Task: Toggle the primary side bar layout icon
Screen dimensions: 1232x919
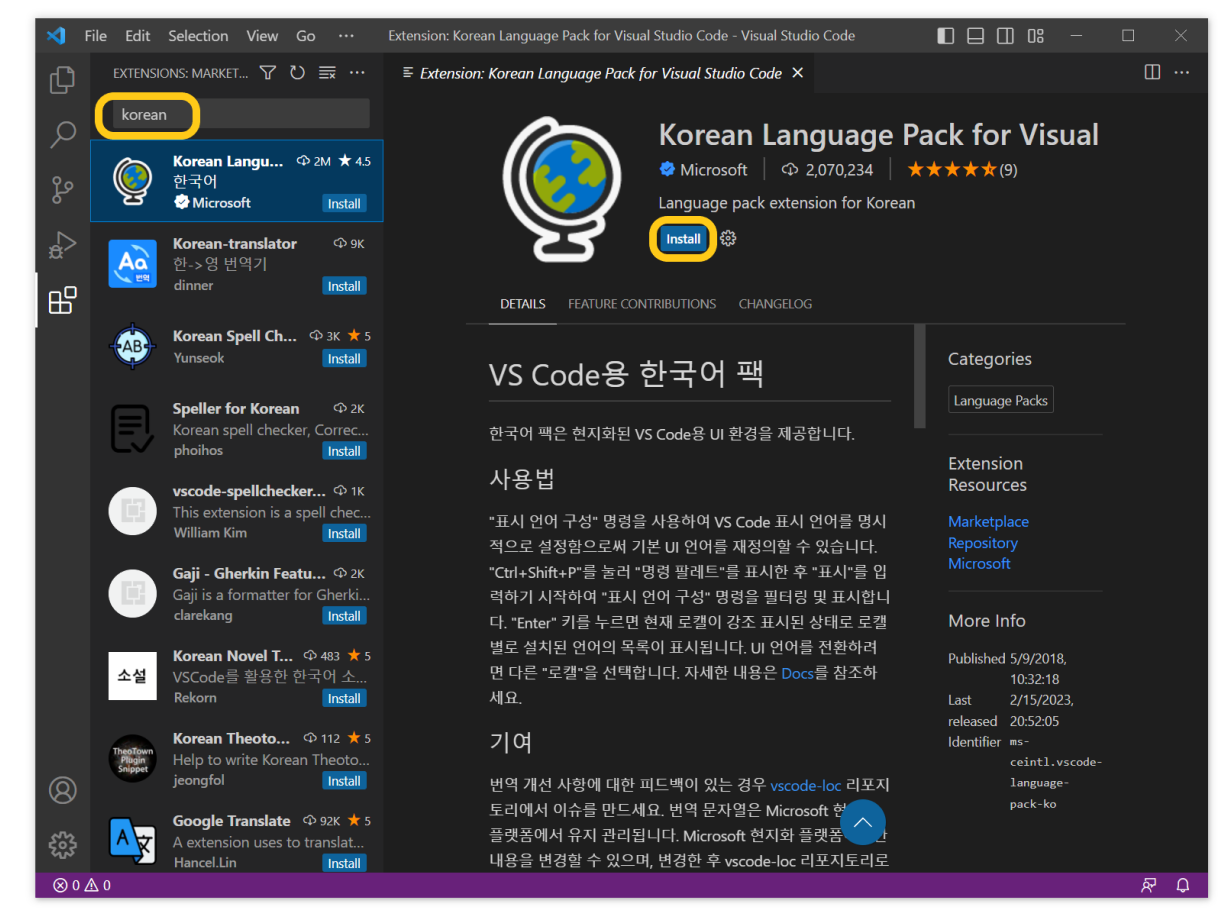Action: pyautogui.click(x=946, y=36)
